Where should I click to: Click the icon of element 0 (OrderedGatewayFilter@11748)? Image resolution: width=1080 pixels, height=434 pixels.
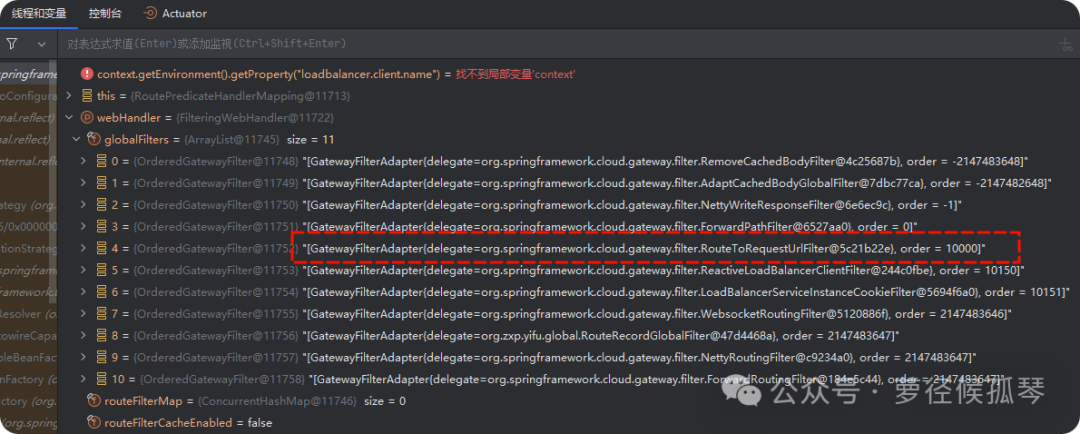point(102,161)
